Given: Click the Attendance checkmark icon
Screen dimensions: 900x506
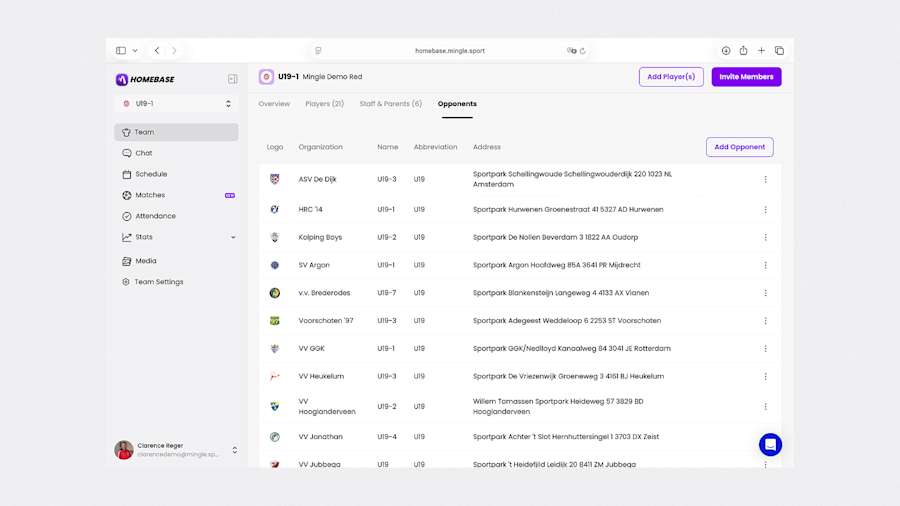Looking at the screenshot, I should coord(126,216).
